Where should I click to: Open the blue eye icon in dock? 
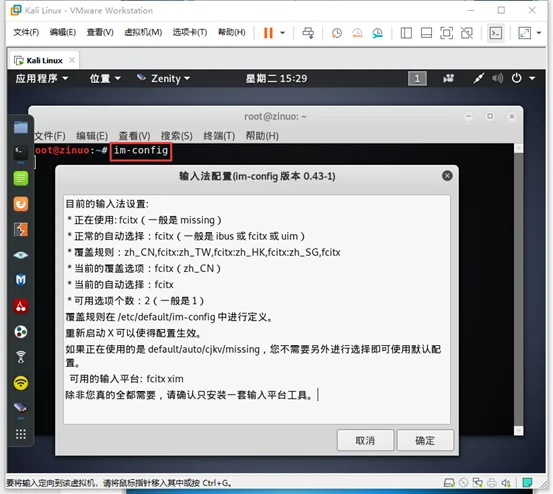[21, 255]
